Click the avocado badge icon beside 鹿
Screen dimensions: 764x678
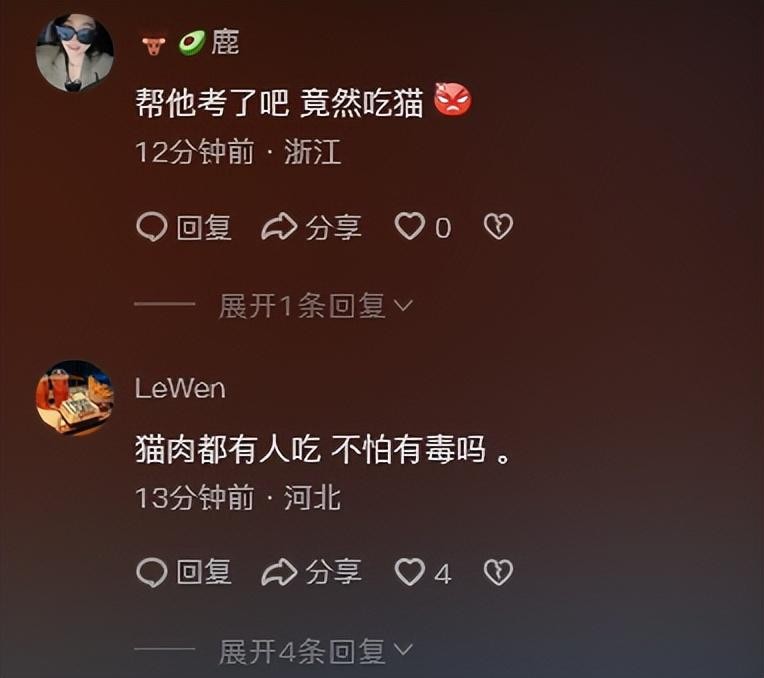pyautogui.click(x=191, y=42)
